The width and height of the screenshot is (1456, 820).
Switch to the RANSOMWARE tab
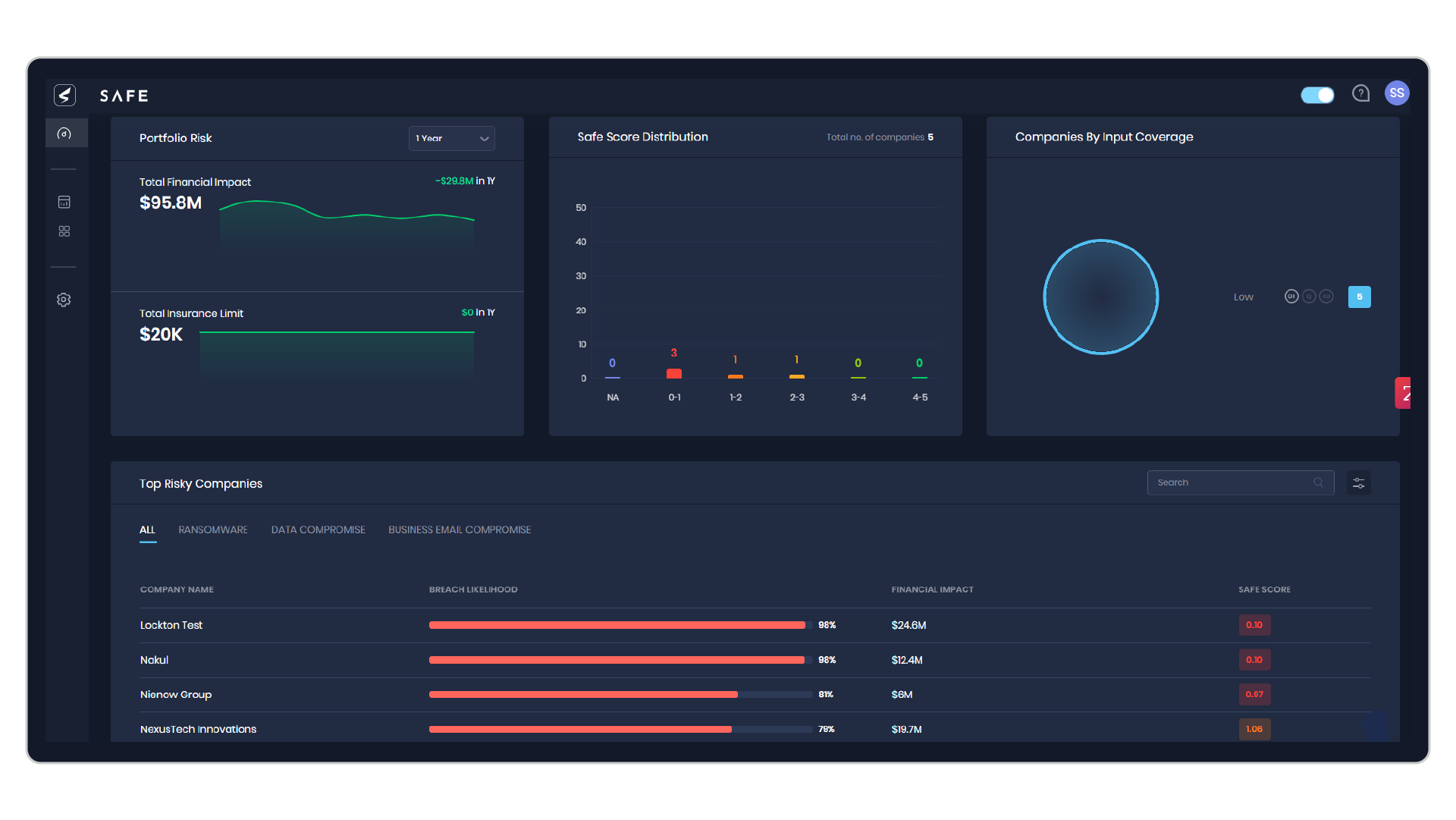213,529
